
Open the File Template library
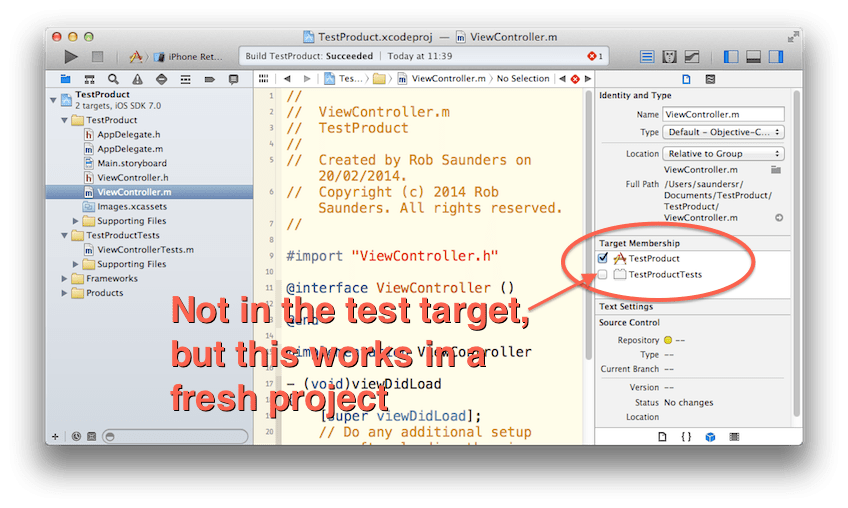coord(662,437)
